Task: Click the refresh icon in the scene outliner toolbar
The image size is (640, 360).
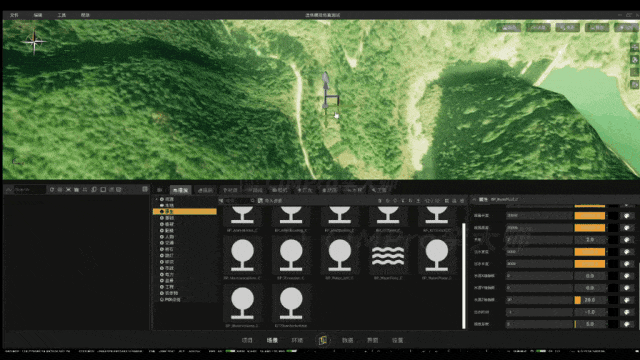Action: [x=52, y=190]
